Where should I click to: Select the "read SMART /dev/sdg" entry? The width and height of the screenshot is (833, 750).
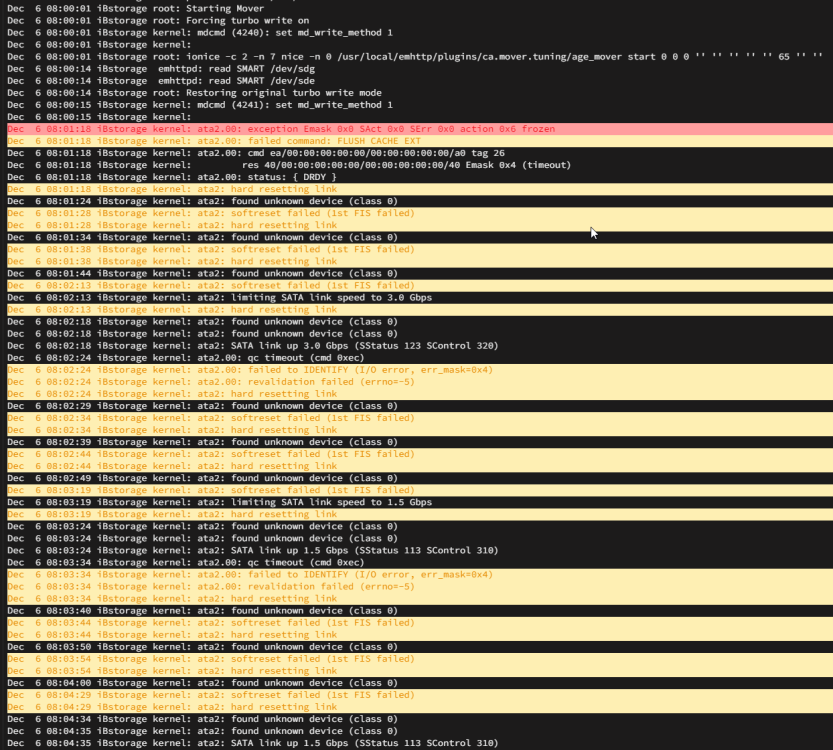(x=420, y=69)
